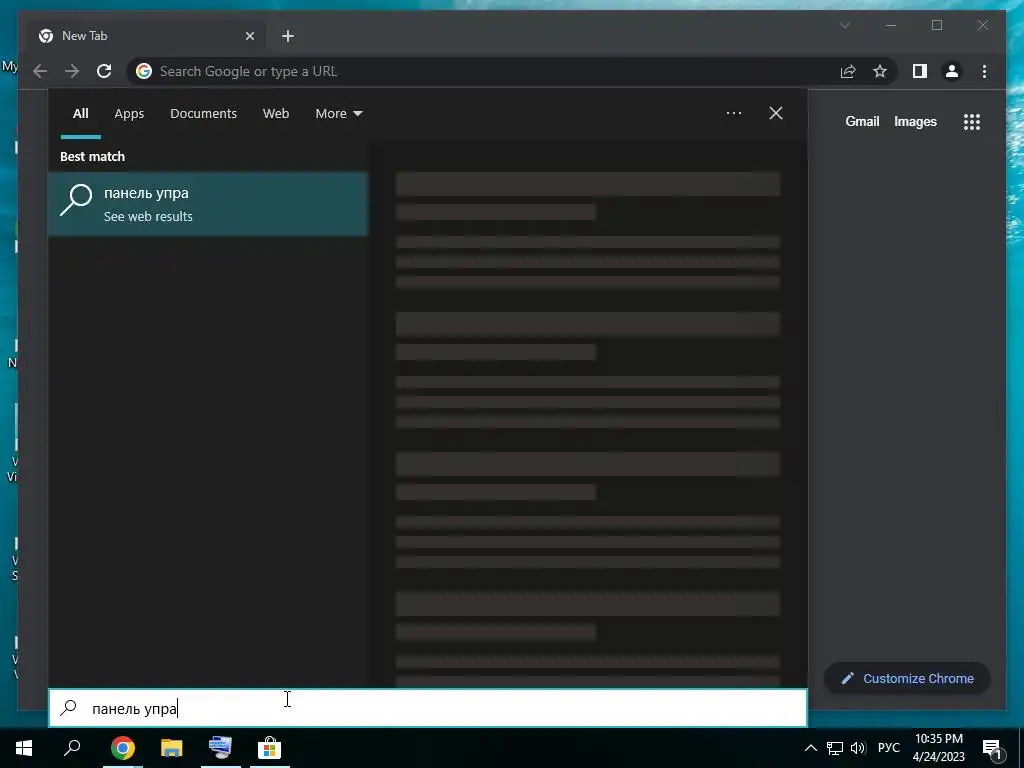Open File Explorer from taskbar
Screen dimensions: 1024x768
tap(172, 748)
